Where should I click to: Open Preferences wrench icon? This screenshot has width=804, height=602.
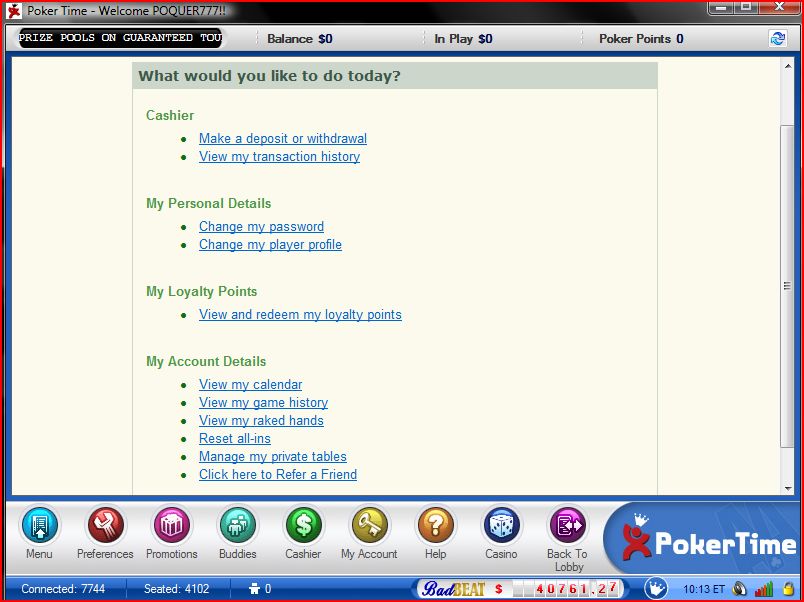point(105,525)
